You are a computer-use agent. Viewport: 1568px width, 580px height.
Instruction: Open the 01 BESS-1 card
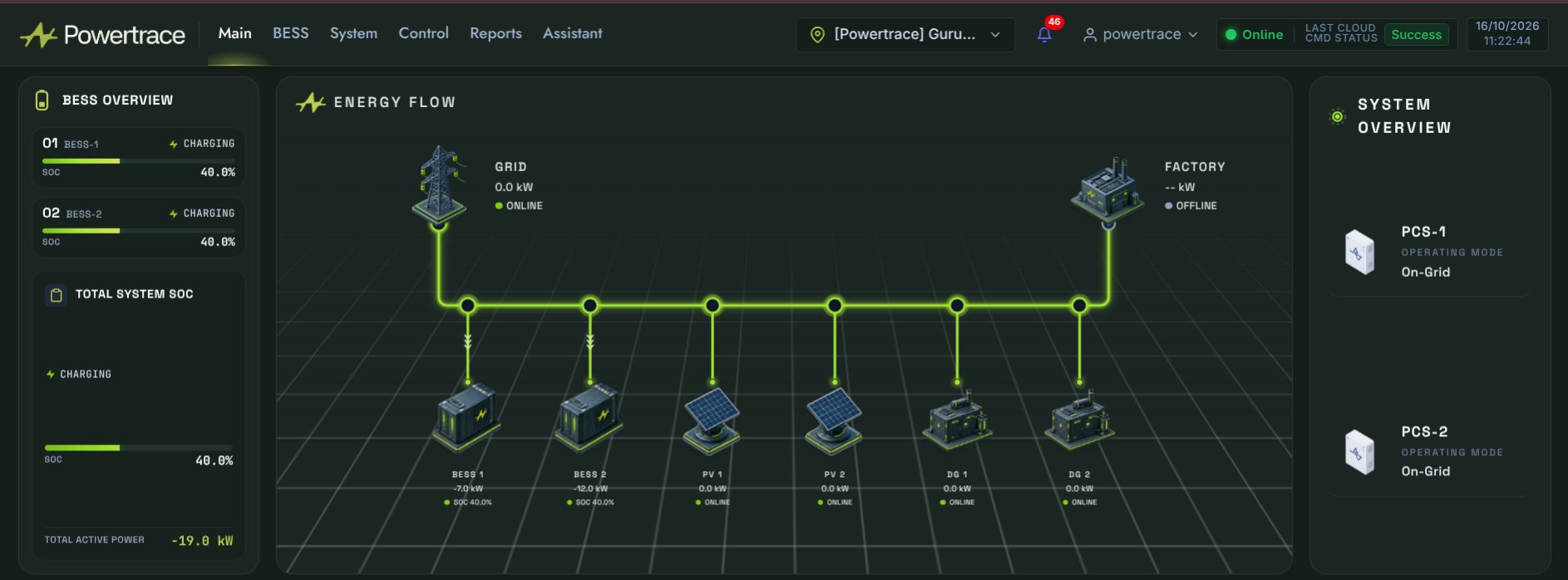(139, 158)
